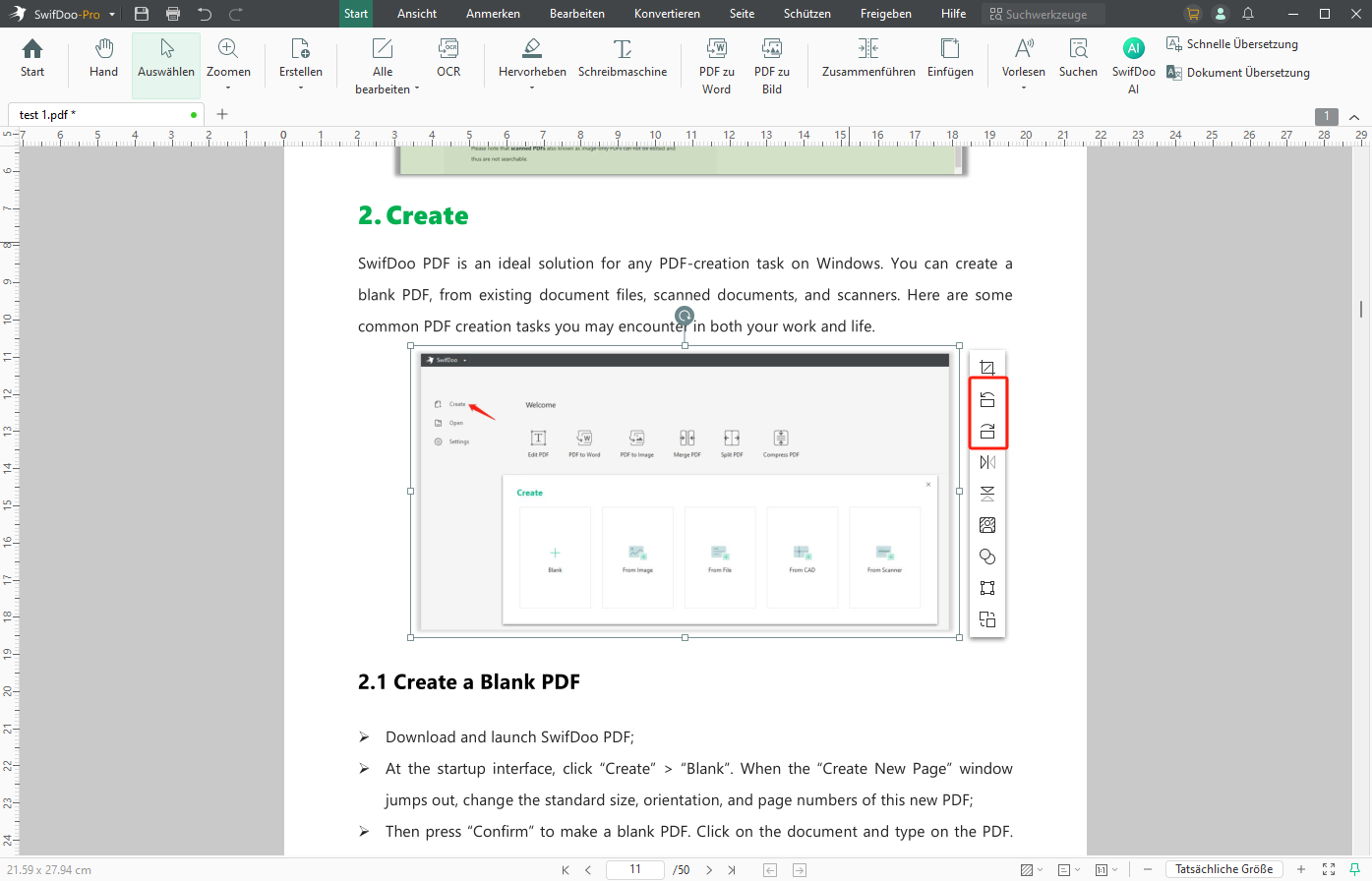Switch to the Ansicht tab
This screenshot has width=1372, height=881.
point(417,14)
